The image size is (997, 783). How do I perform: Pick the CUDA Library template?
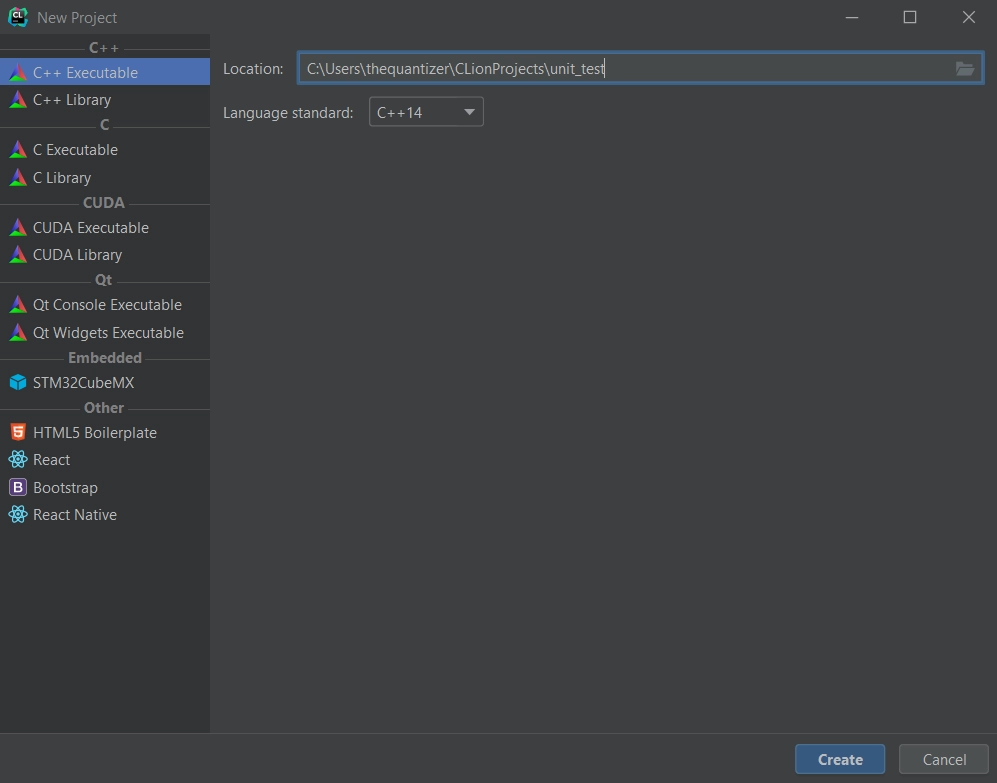pos(105,254)
